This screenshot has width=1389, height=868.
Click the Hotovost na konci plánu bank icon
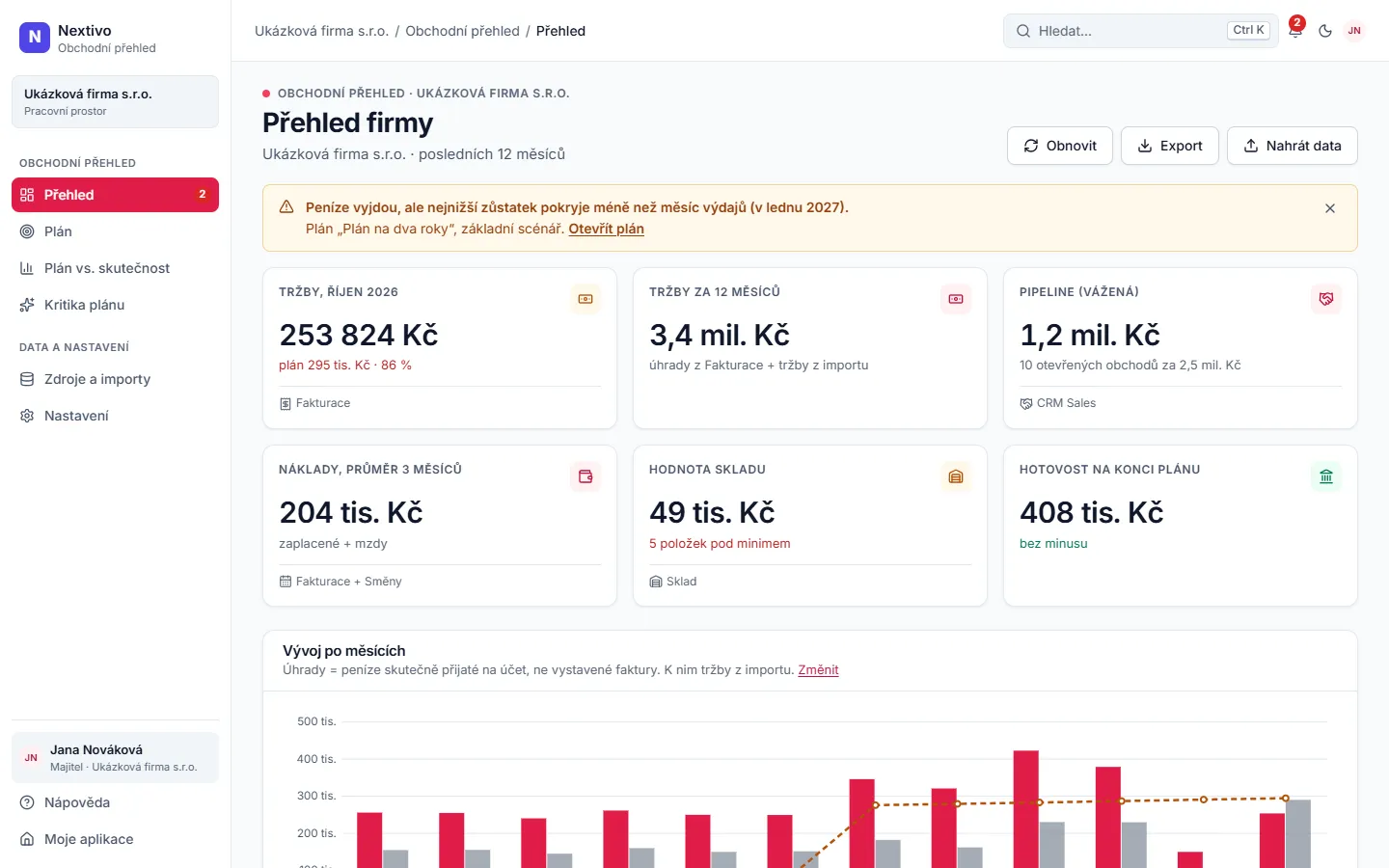click(x=1326, y=476)
